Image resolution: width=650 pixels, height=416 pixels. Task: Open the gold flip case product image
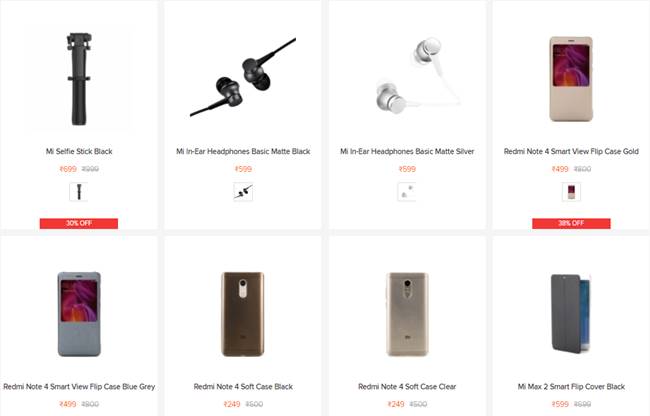coord(571,79)
